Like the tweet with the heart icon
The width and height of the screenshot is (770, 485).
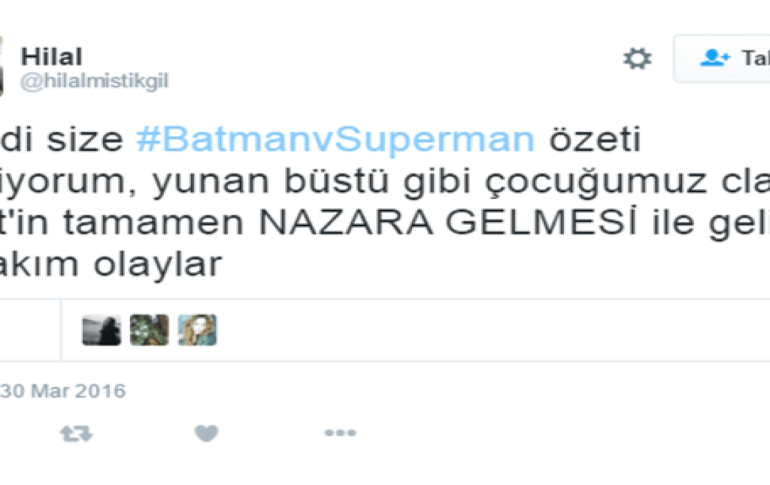[206, 433]
